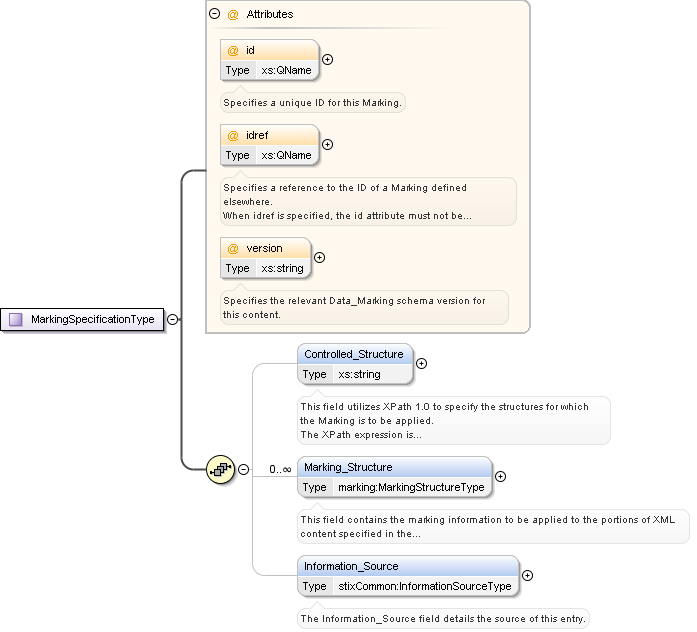Expand the version attribute details
Viewport: 697px width, 632px height.
(319, 258)
